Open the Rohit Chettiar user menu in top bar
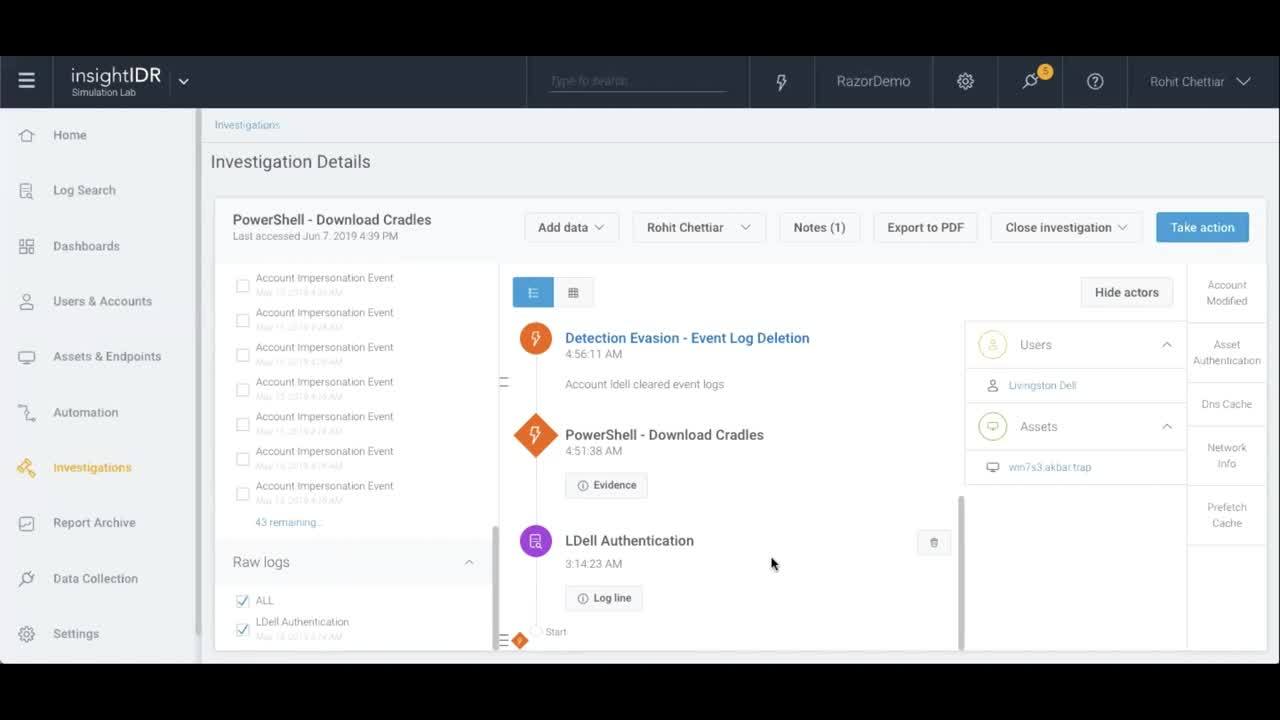 (1200, 82)
